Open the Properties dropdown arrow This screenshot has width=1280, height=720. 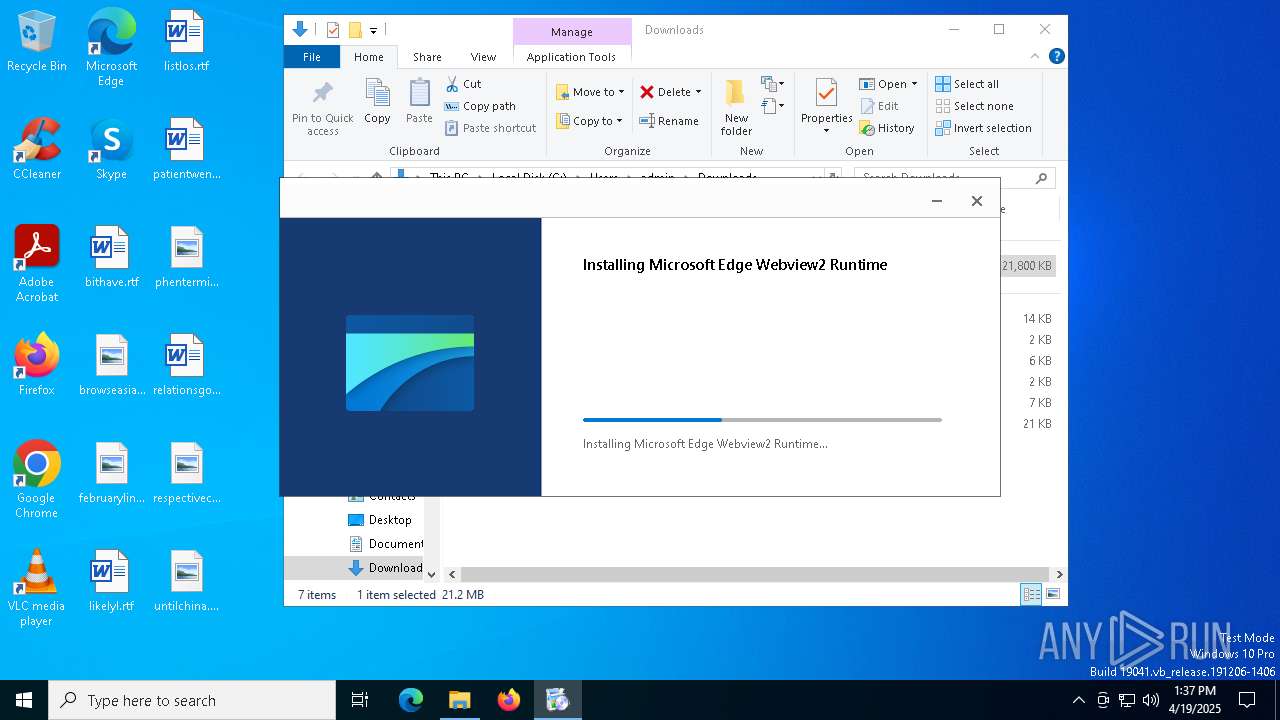pos(826,131)
